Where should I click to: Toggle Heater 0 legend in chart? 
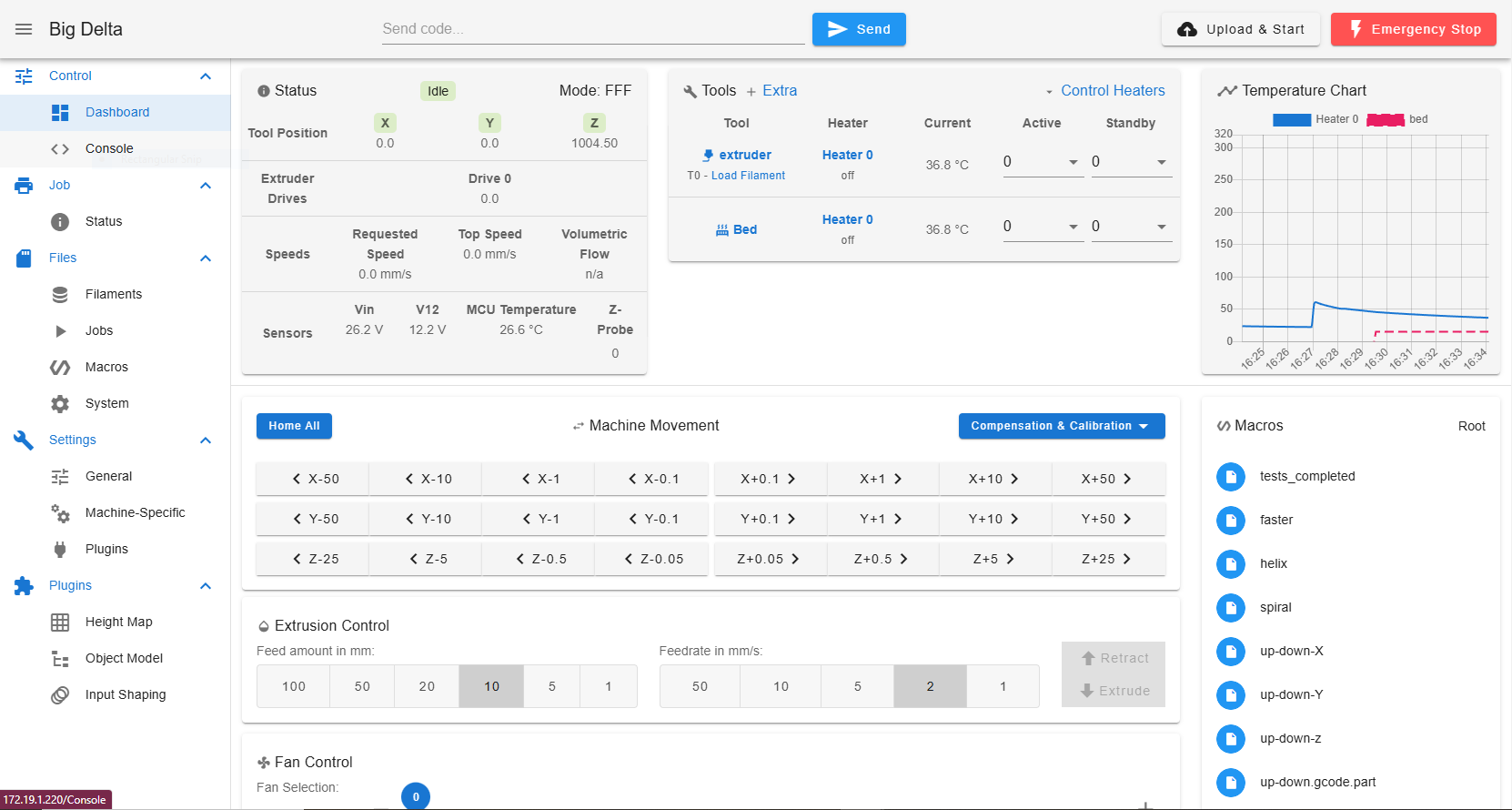(1315, 119)
